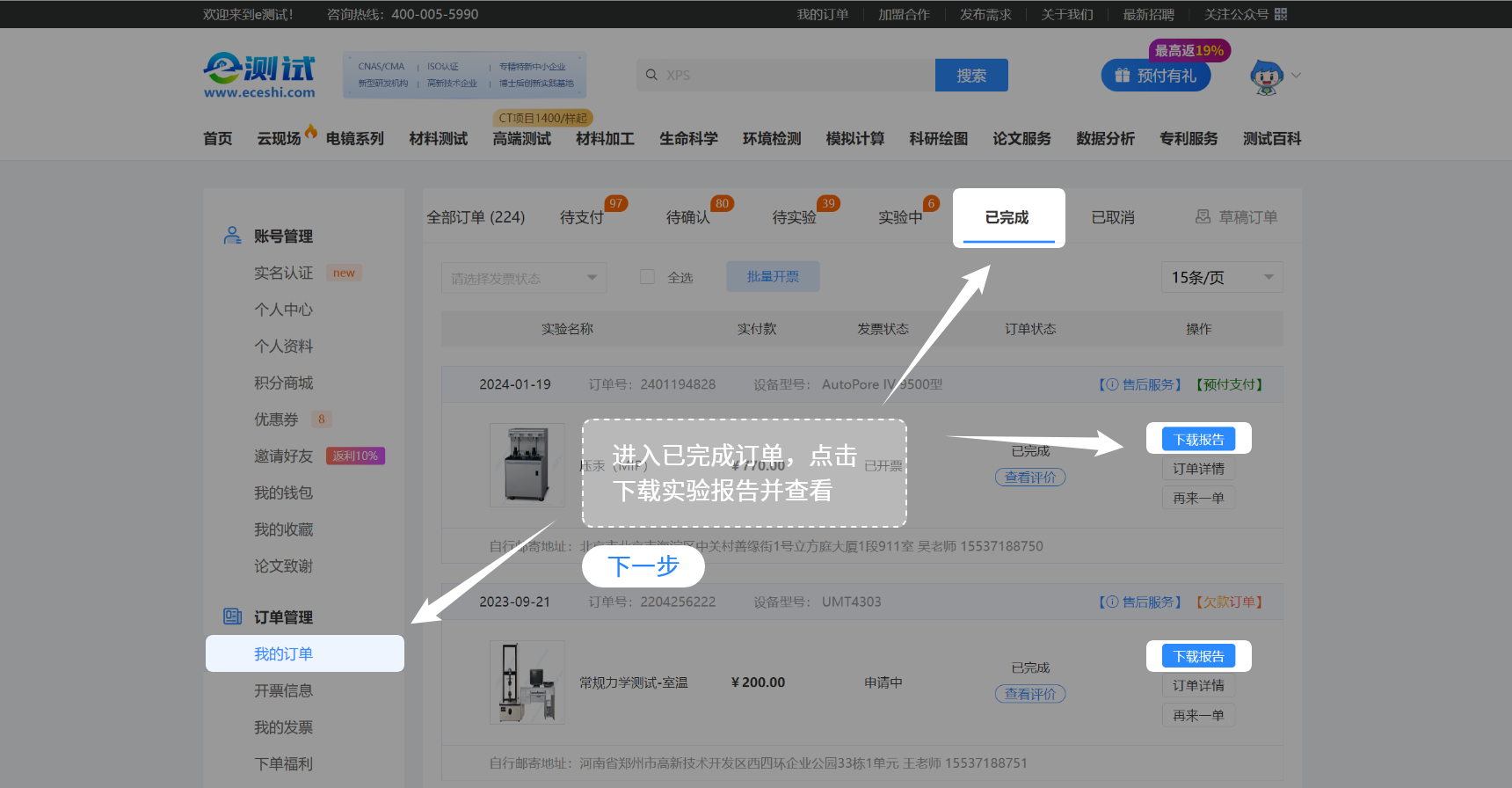The image size is (1512, 788).
Task: Click the 搜索 search button
Action: coord(971,76)
